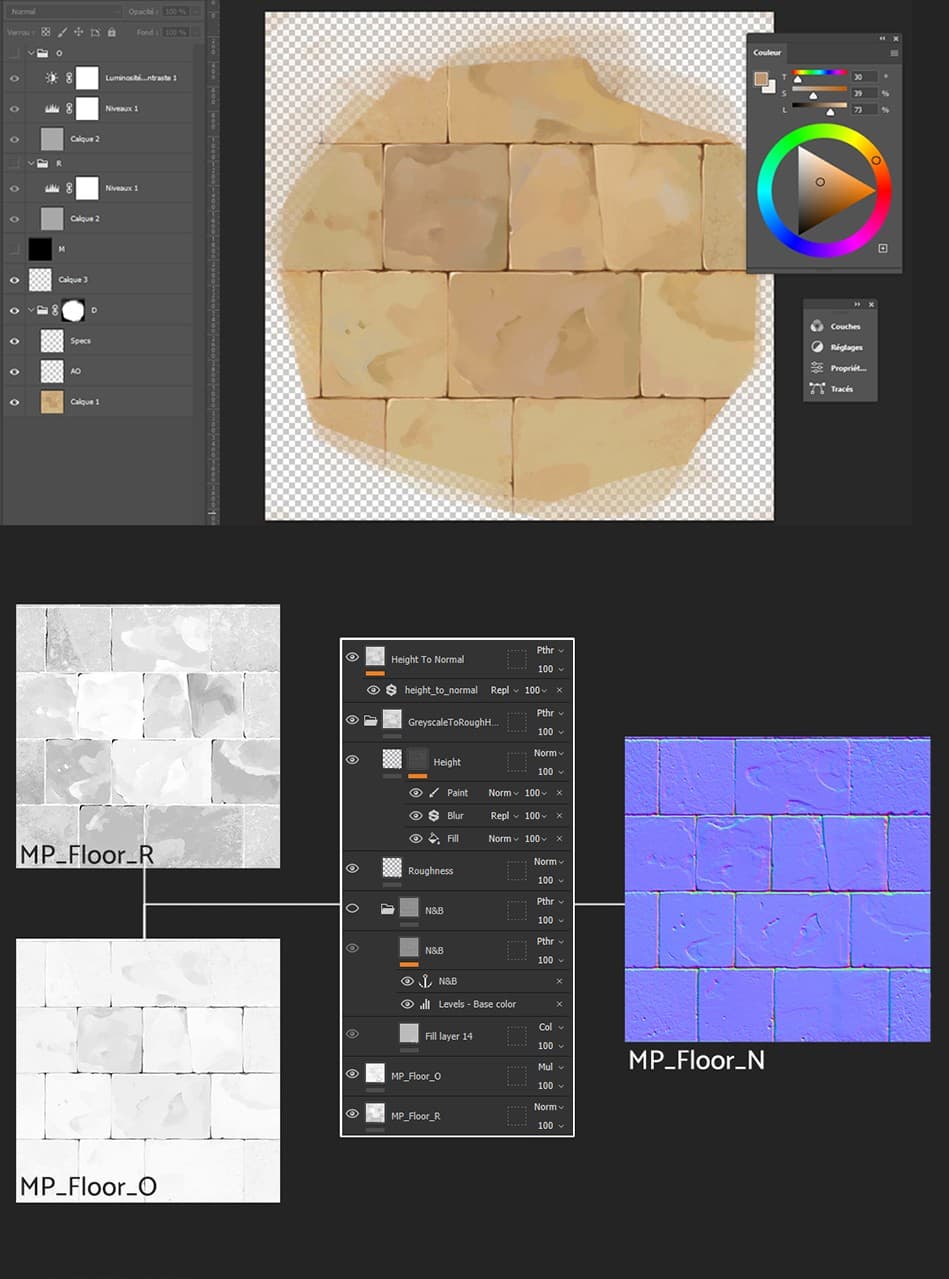Open blend mode dropdown for Fill layer 14
This screenshot has width=949, height=1279.
(x=550, y=1027)
